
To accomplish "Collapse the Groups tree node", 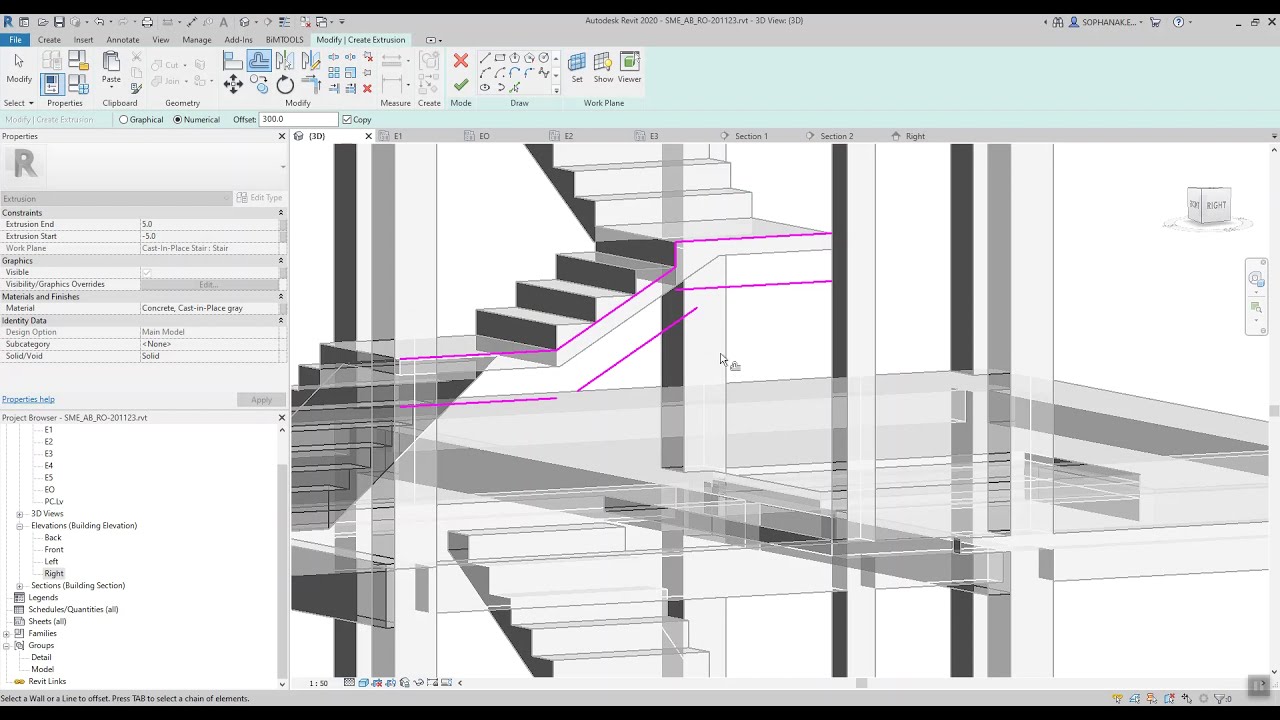I will coord(7,646).
